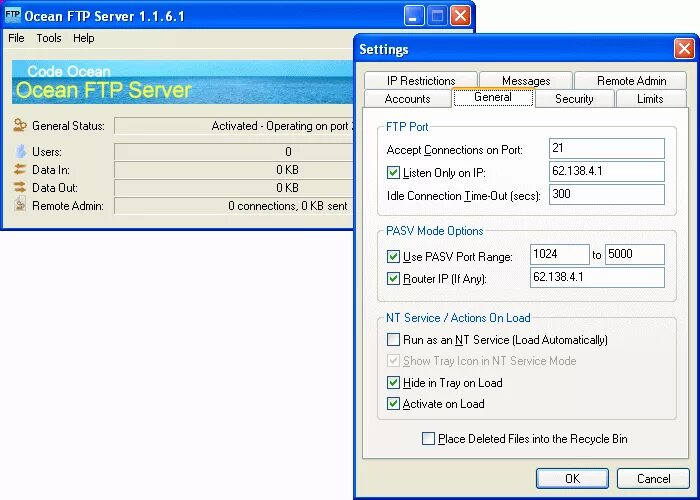
Task: Click the General Status icon
Action: pos(20,125)
